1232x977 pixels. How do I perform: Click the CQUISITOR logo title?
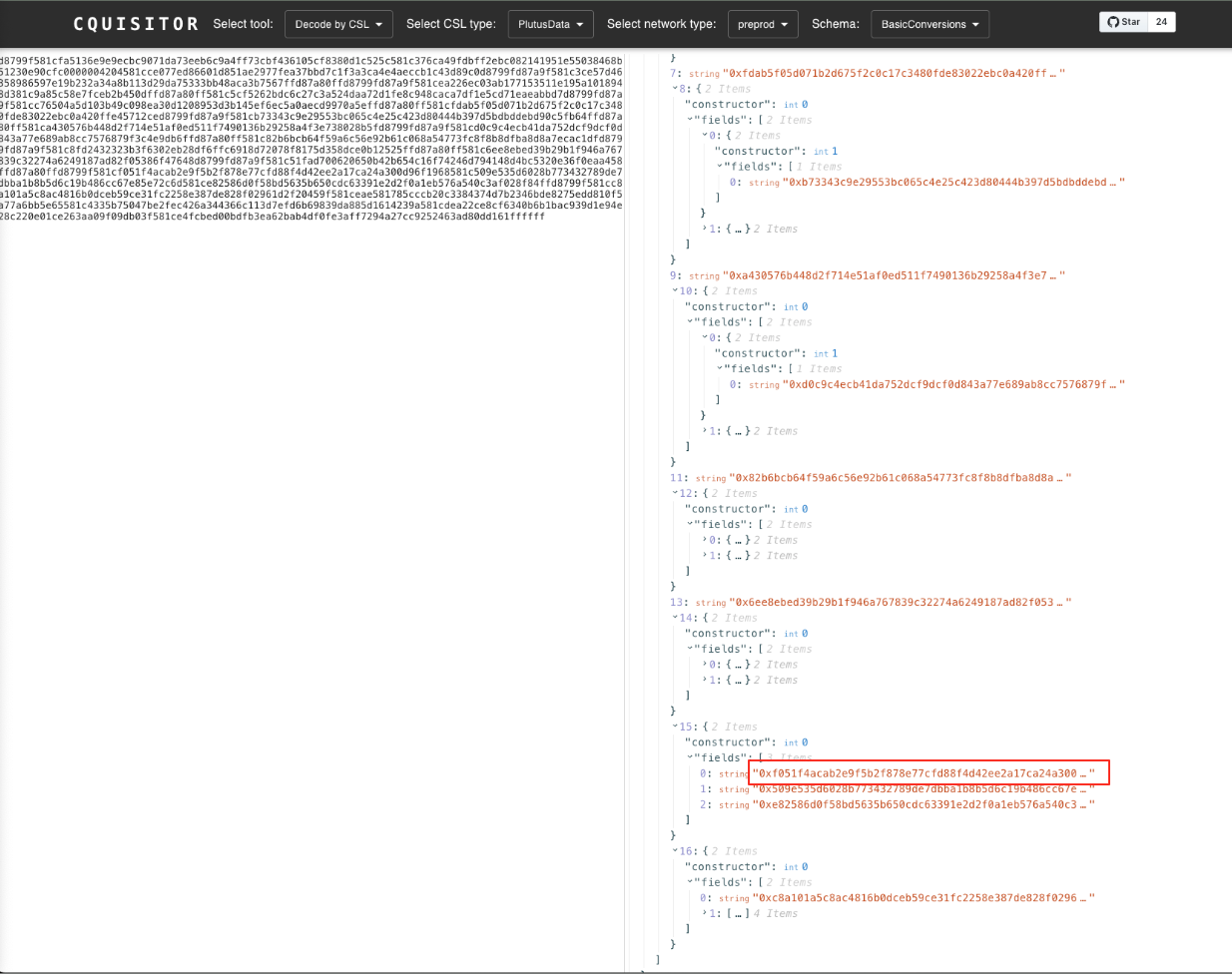click(x=136, y=24)
